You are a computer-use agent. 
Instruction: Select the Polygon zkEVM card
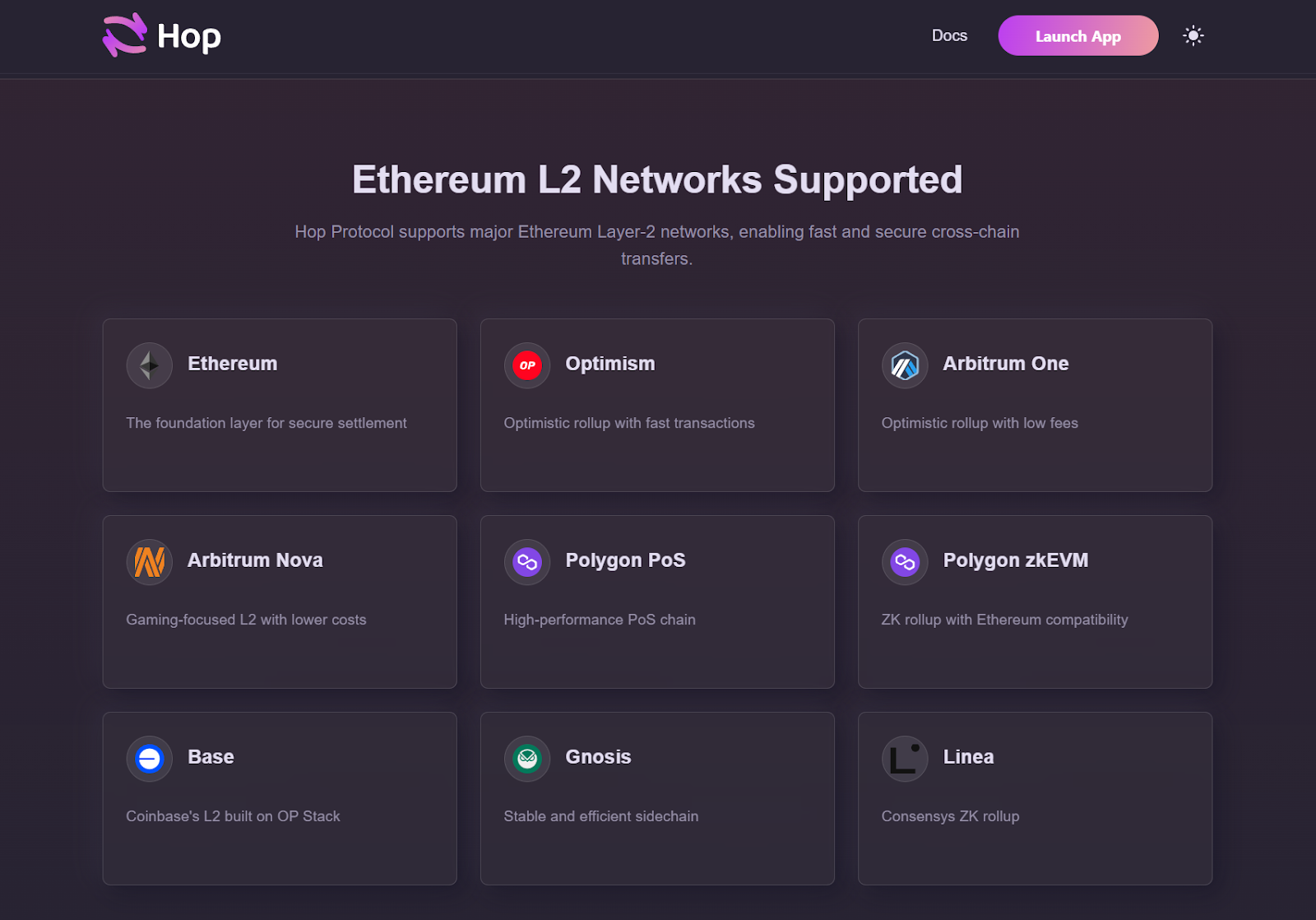[1035, 602]
